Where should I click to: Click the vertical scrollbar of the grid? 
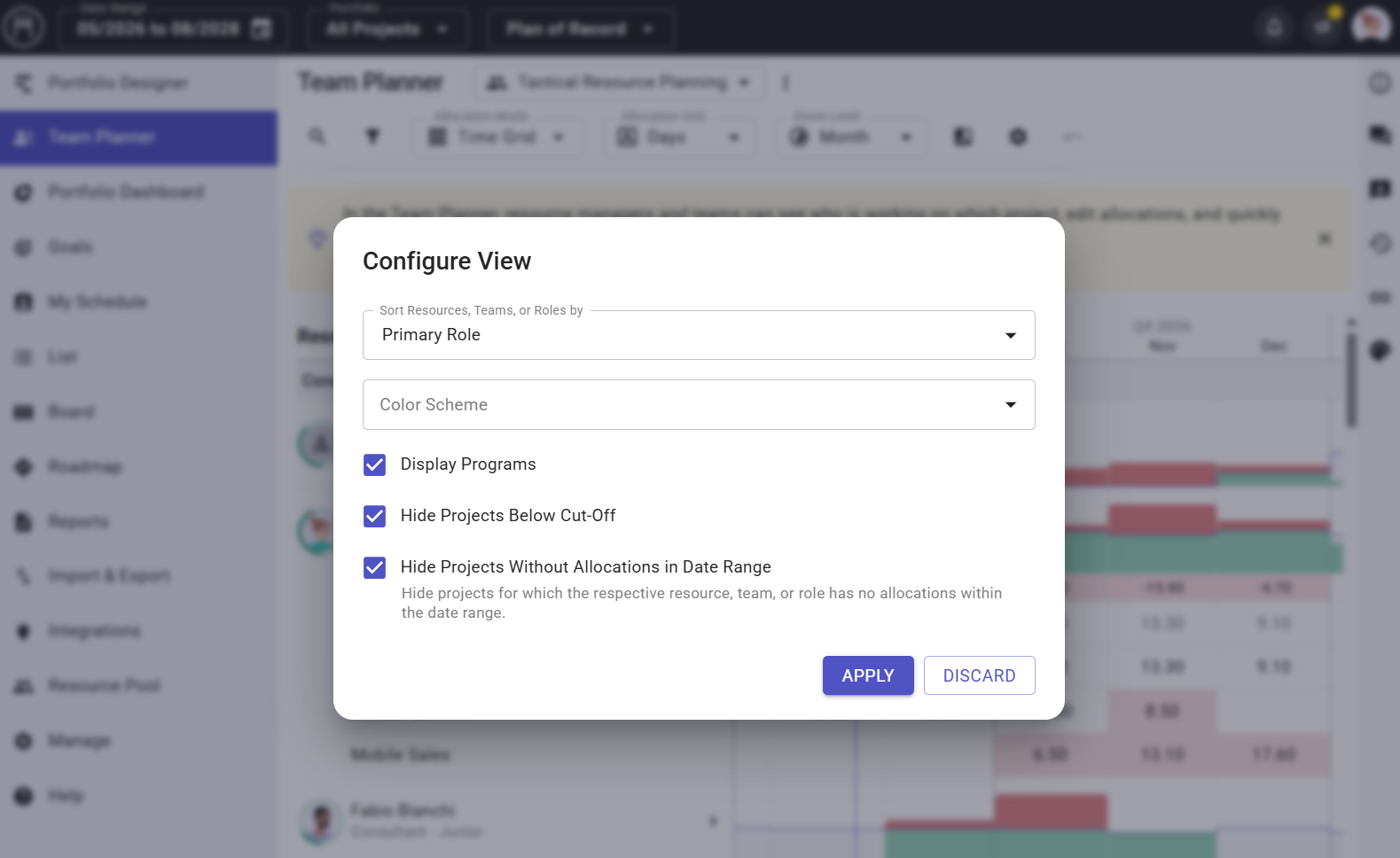point(1351,381)
